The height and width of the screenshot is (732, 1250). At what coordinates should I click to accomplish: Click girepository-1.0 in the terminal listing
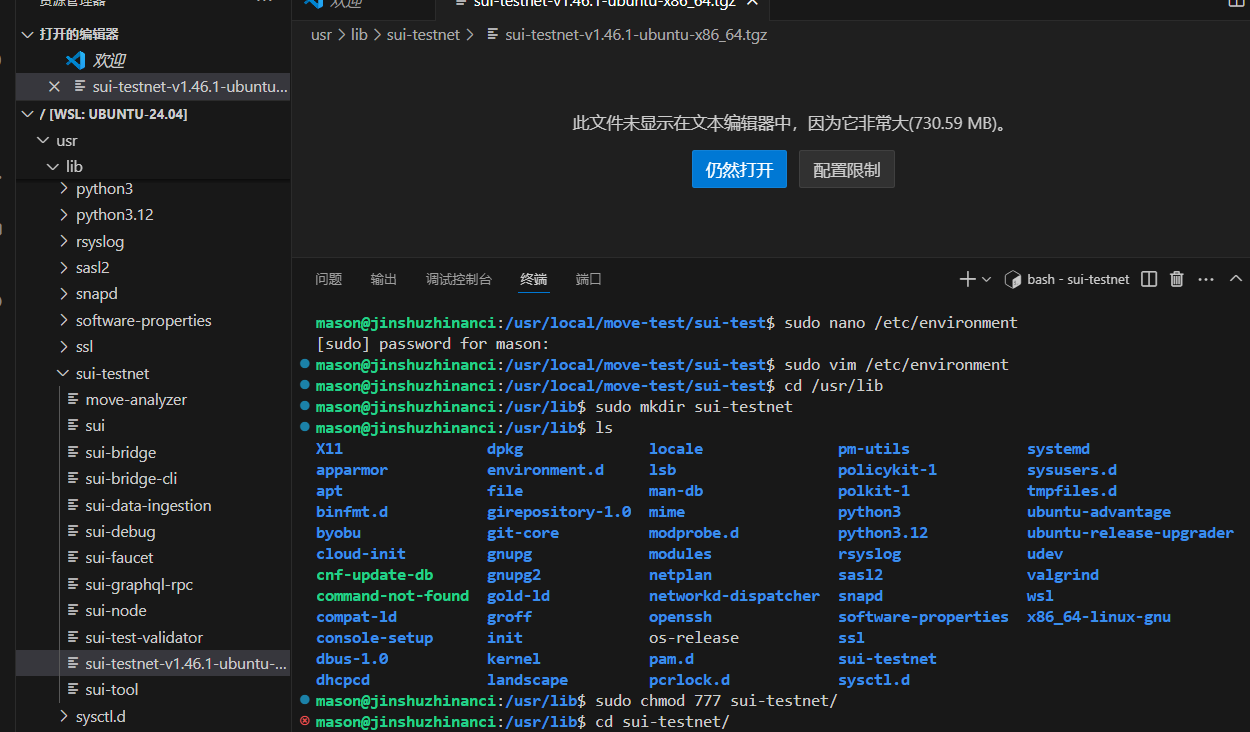coord(559,512)
